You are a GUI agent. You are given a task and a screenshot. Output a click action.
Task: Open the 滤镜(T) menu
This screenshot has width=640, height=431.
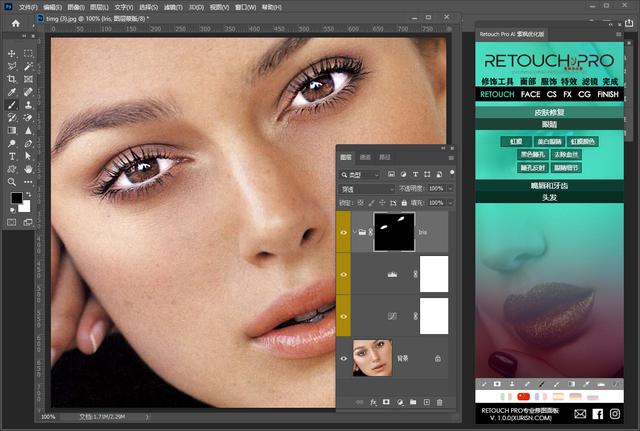coord(173,7)
